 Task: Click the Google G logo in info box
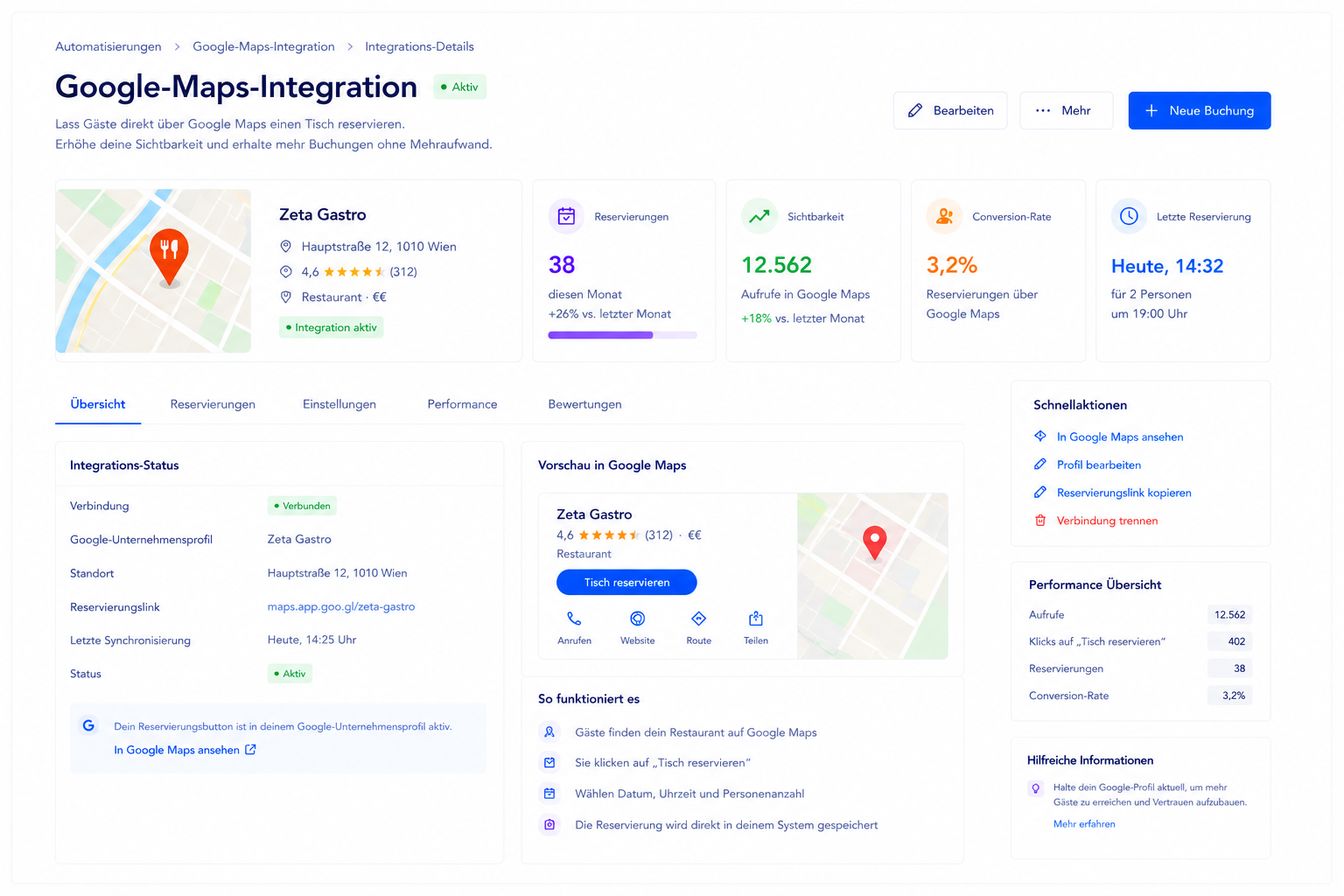tap(88, 725)
